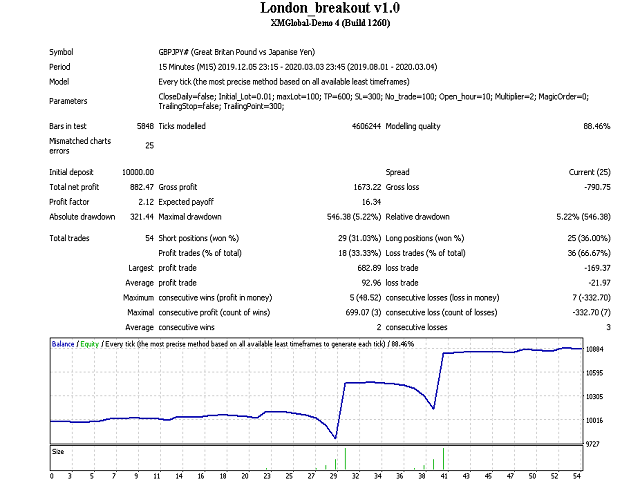This screenshot has width=640, height=480.
Task: Select the modelling quality value "88.46%"
Action: click(597, 126)
